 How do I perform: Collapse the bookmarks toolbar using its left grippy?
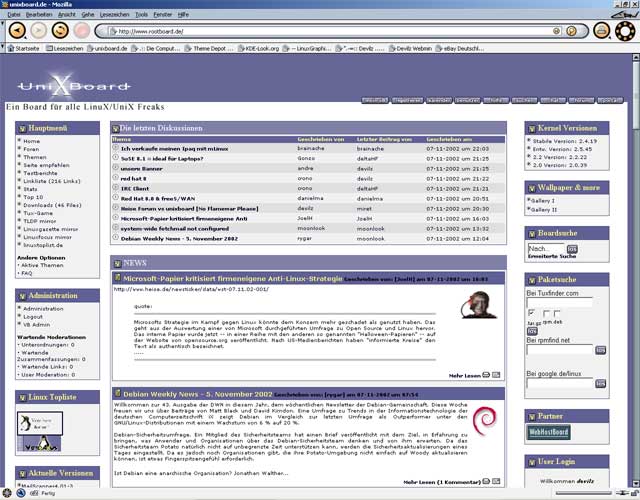click(x=2, y=49)
